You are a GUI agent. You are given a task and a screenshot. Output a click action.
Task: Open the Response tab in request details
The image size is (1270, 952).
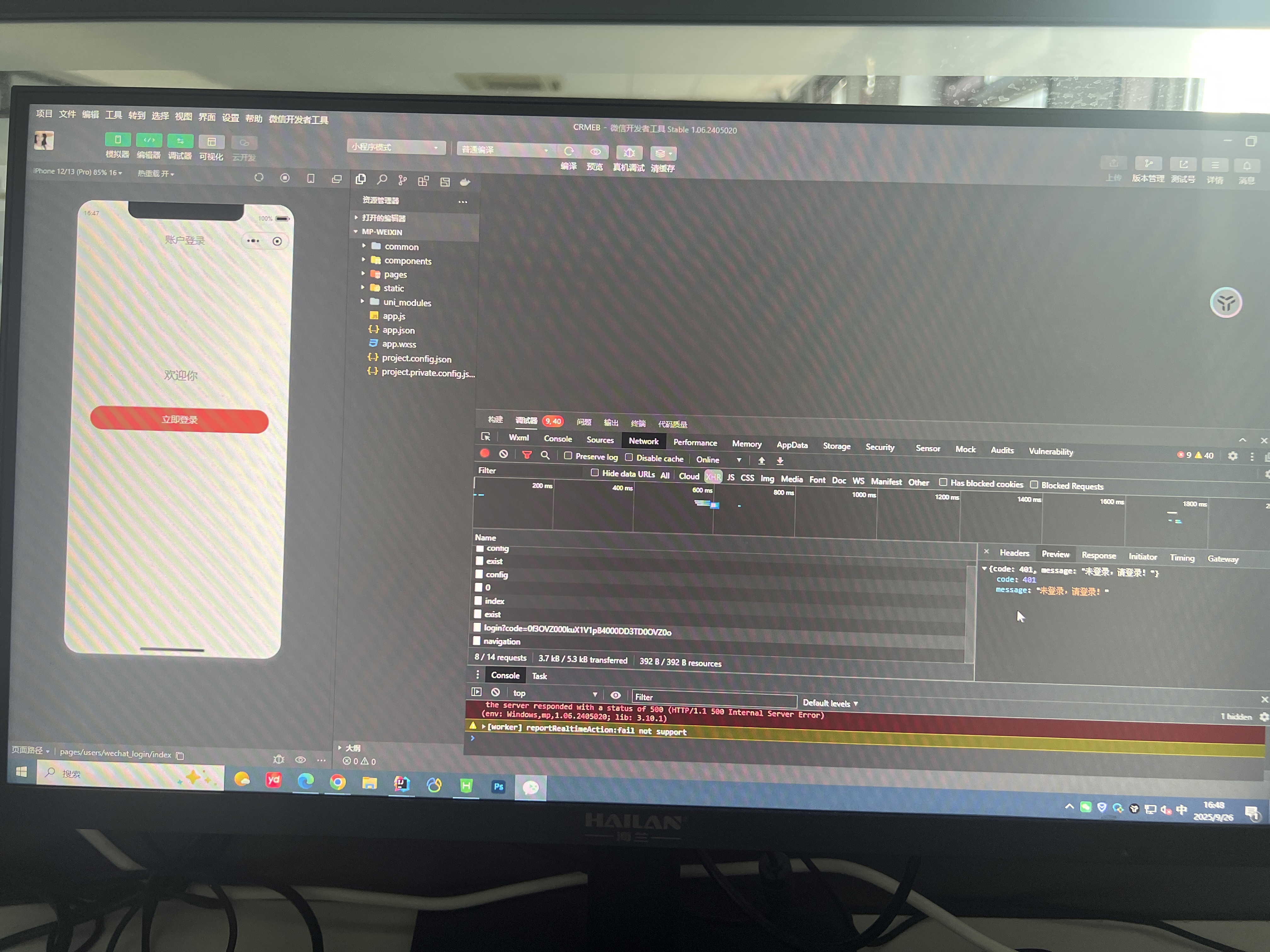(1098, 555)
